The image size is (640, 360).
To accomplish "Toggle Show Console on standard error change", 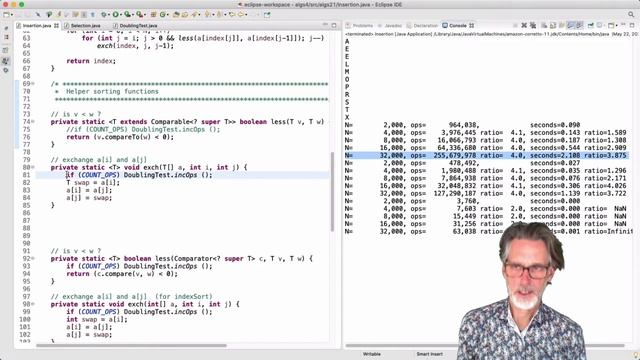I will (579, 25).
